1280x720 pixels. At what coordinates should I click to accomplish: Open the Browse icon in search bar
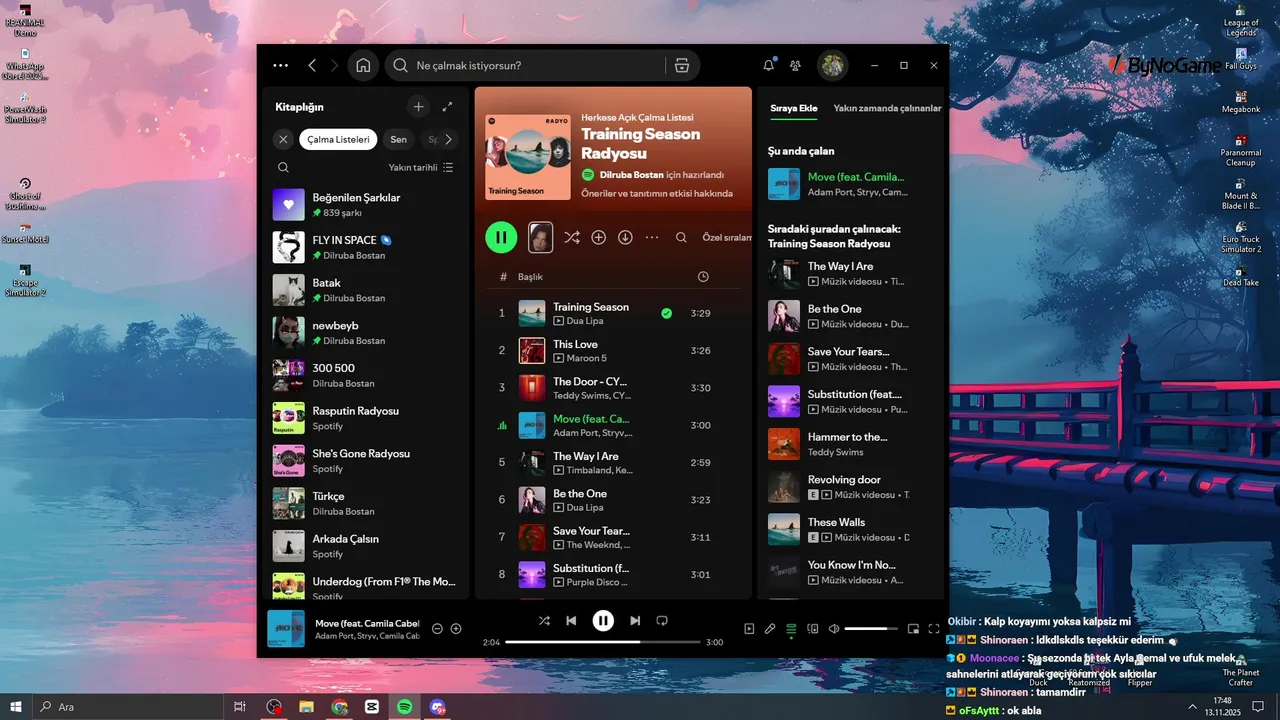(x=682, y=65)
